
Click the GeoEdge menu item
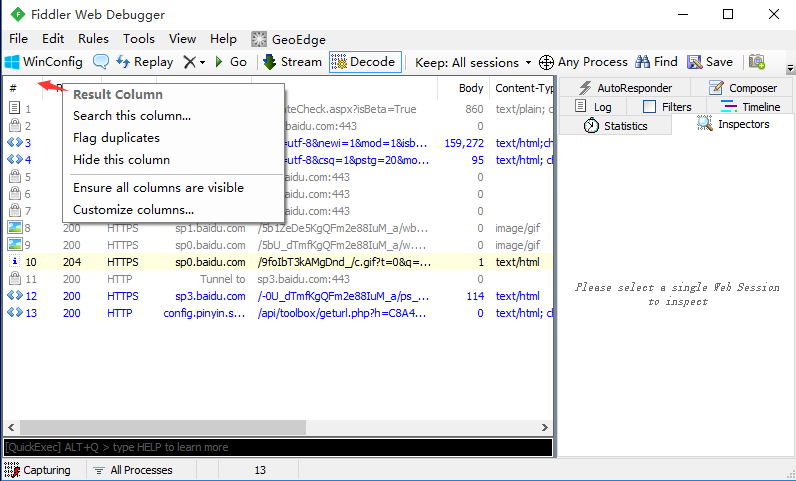(x=288, y=40)
